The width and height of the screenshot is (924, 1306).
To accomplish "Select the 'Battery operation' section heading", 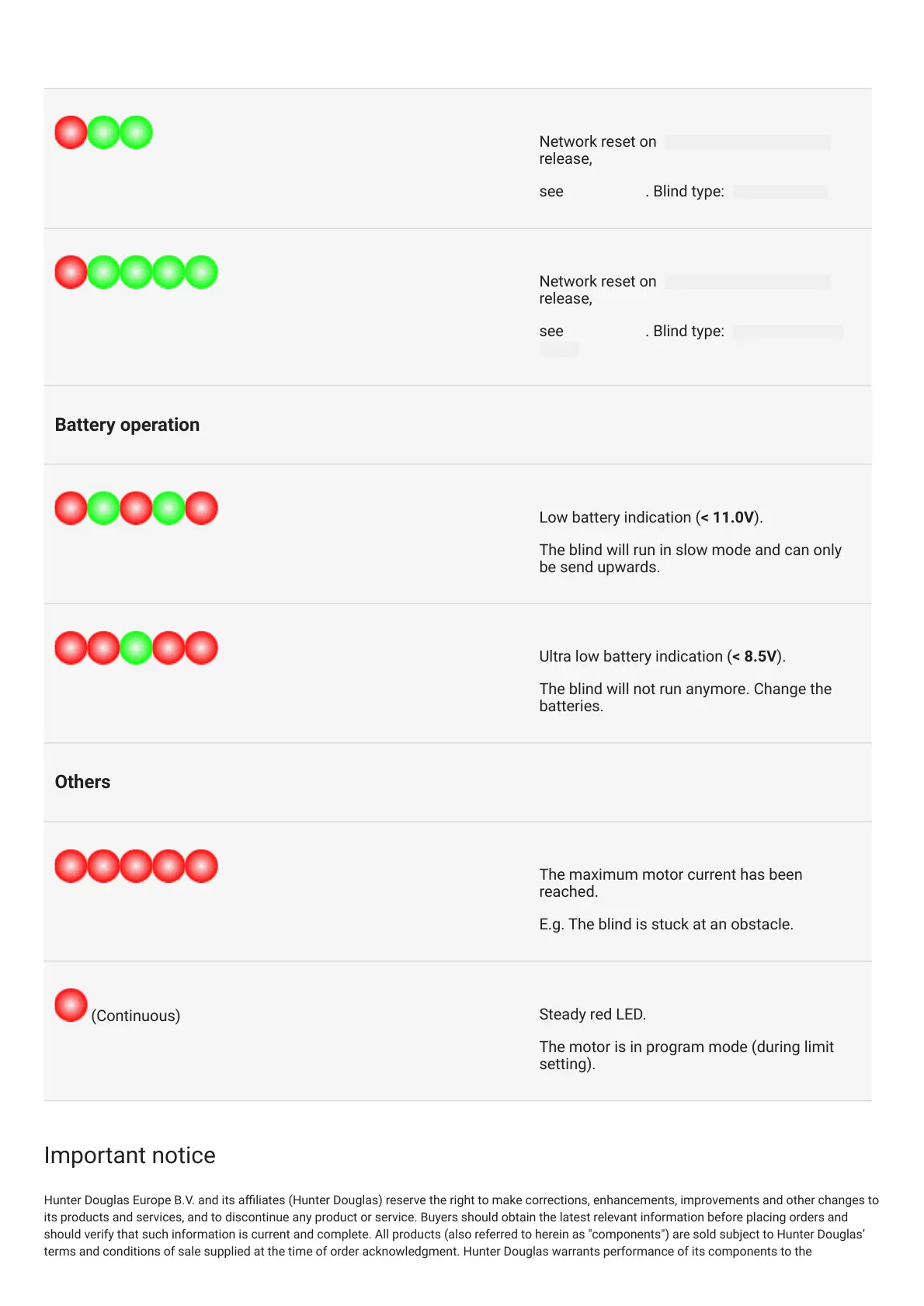I will (x=127, y=425).
